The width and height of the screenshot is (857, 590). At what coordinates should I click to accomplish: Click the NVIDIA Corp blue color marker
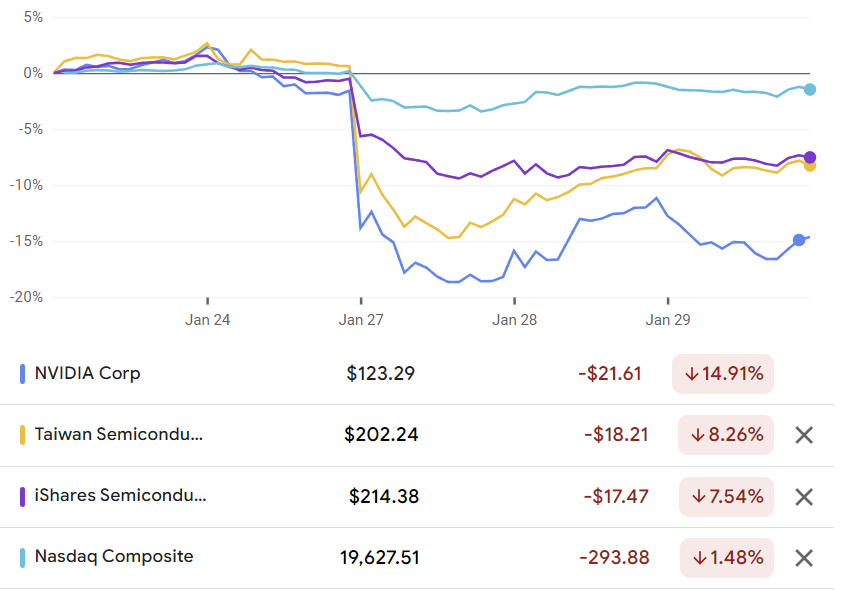click(23, 374)
